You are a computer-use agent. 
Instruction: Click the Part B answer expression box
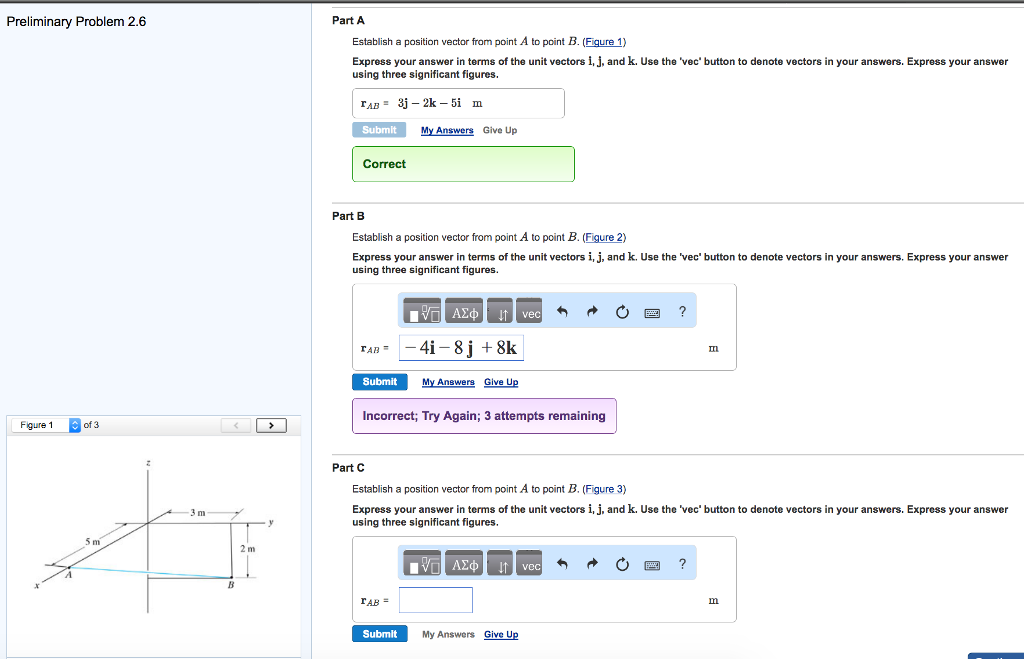tap(460, 347)
